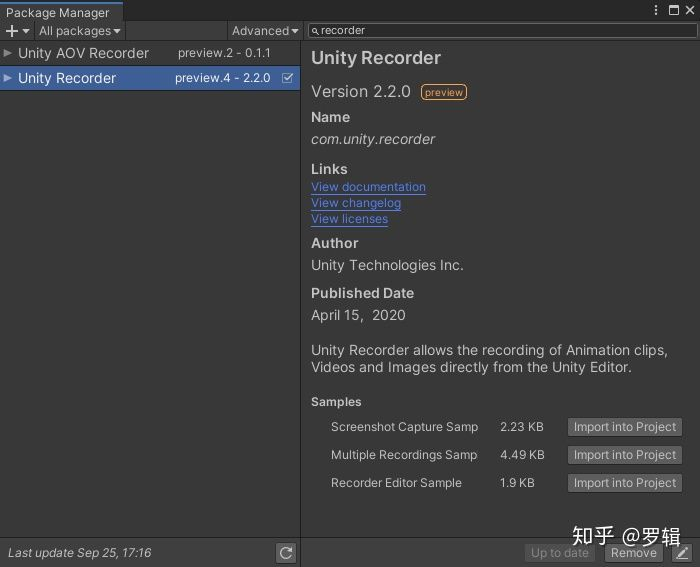Click the Published Date heading
Screen dimensions: 700x567
coord(362,293)
